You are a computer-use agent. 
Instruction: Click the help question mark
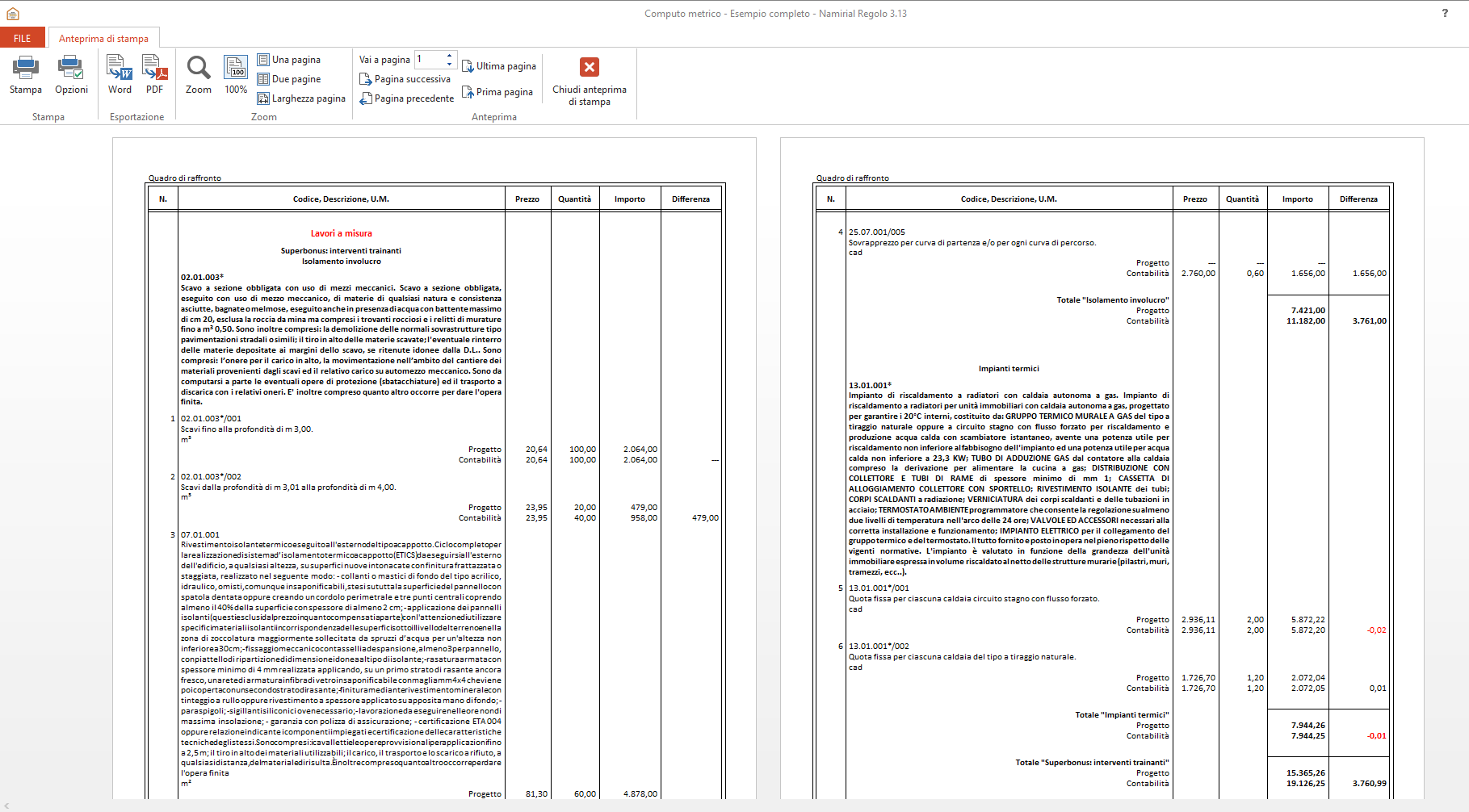point(1445,13)
